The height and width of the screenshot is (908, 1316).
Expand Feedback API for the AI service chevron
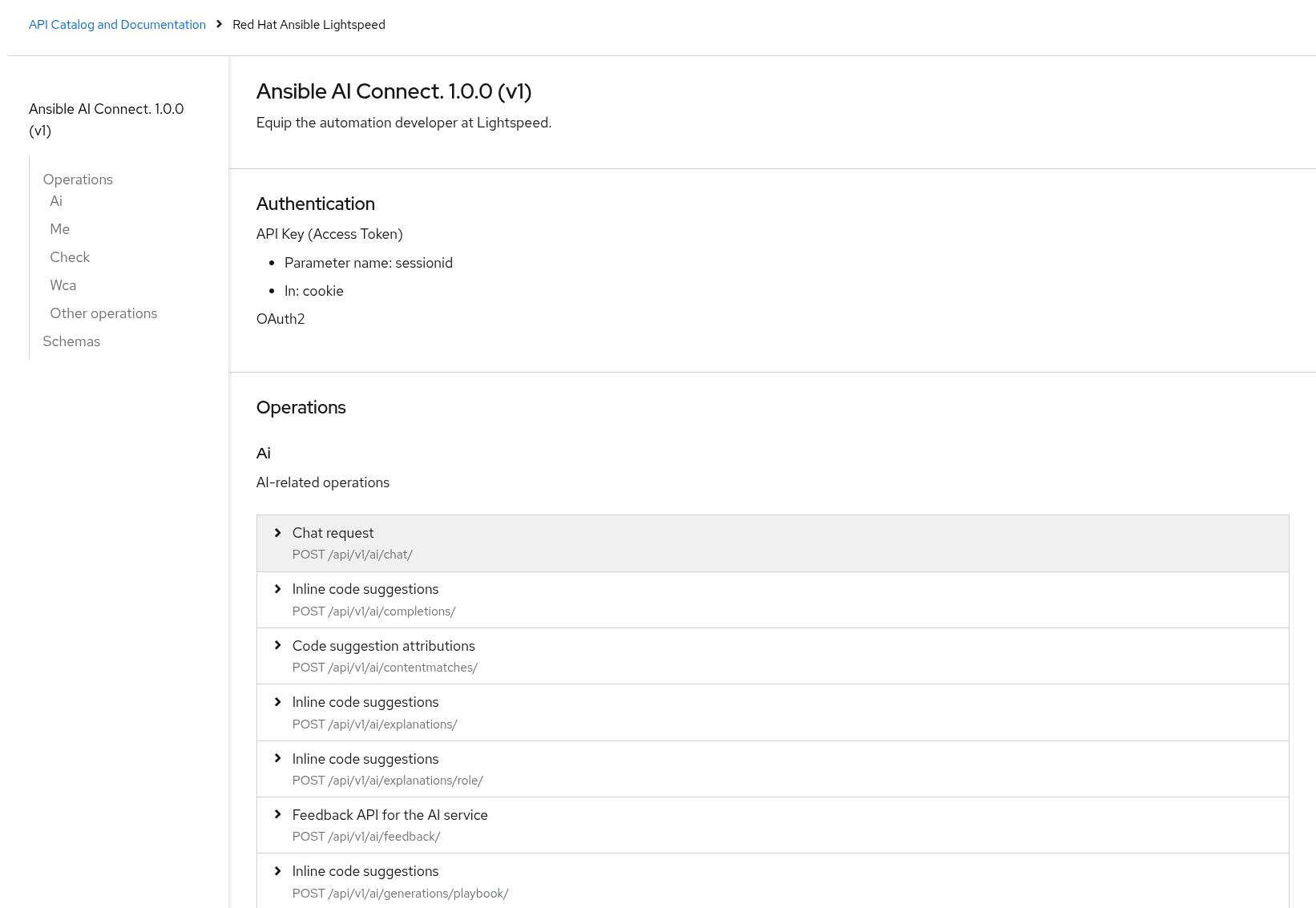coord(278,814)
